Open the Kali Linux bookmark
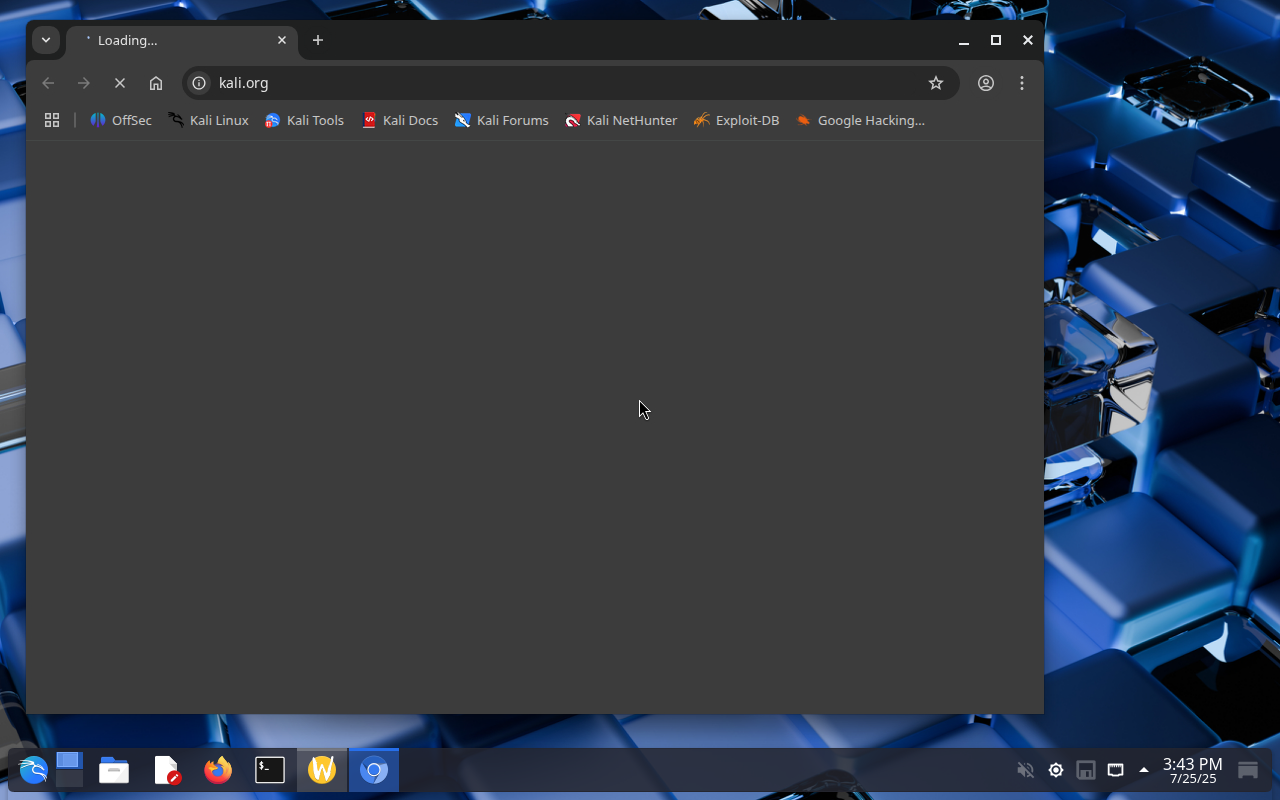1280x800 pixels. coord(208,120)
